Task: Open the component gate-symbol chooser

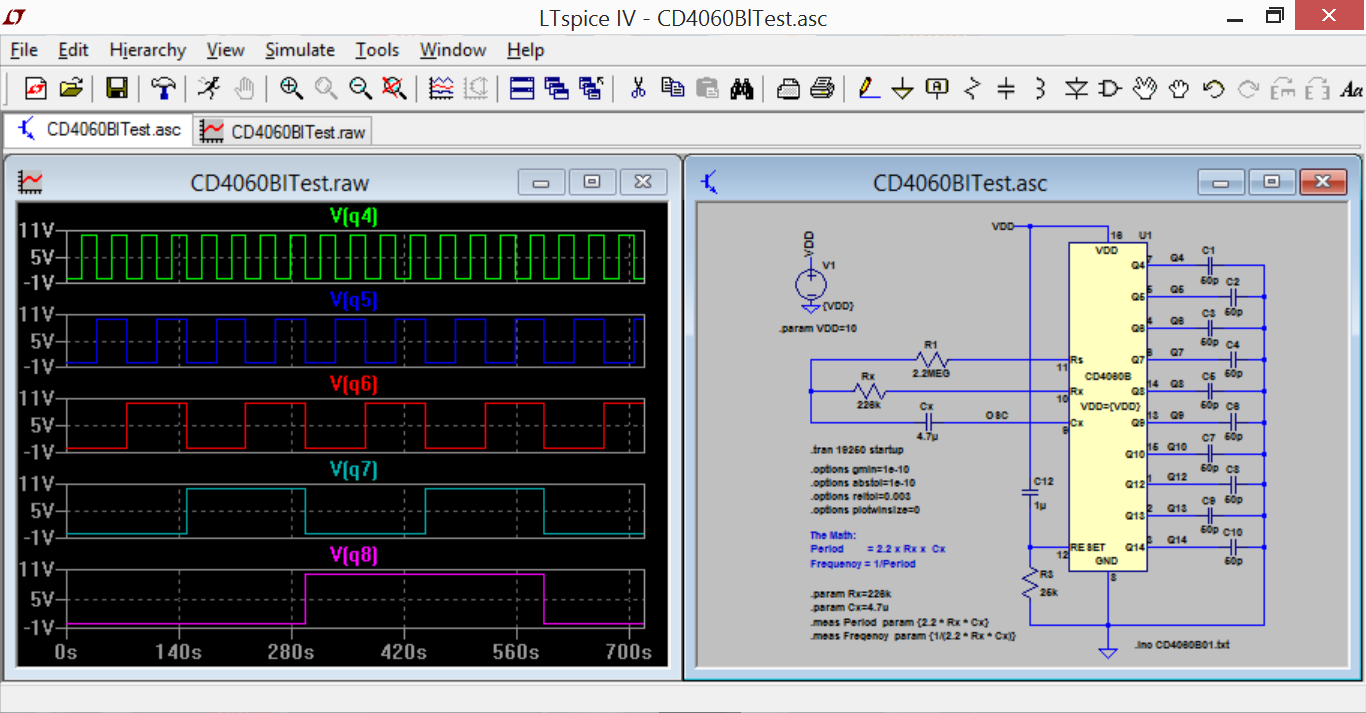Action: coord(1110,89)
